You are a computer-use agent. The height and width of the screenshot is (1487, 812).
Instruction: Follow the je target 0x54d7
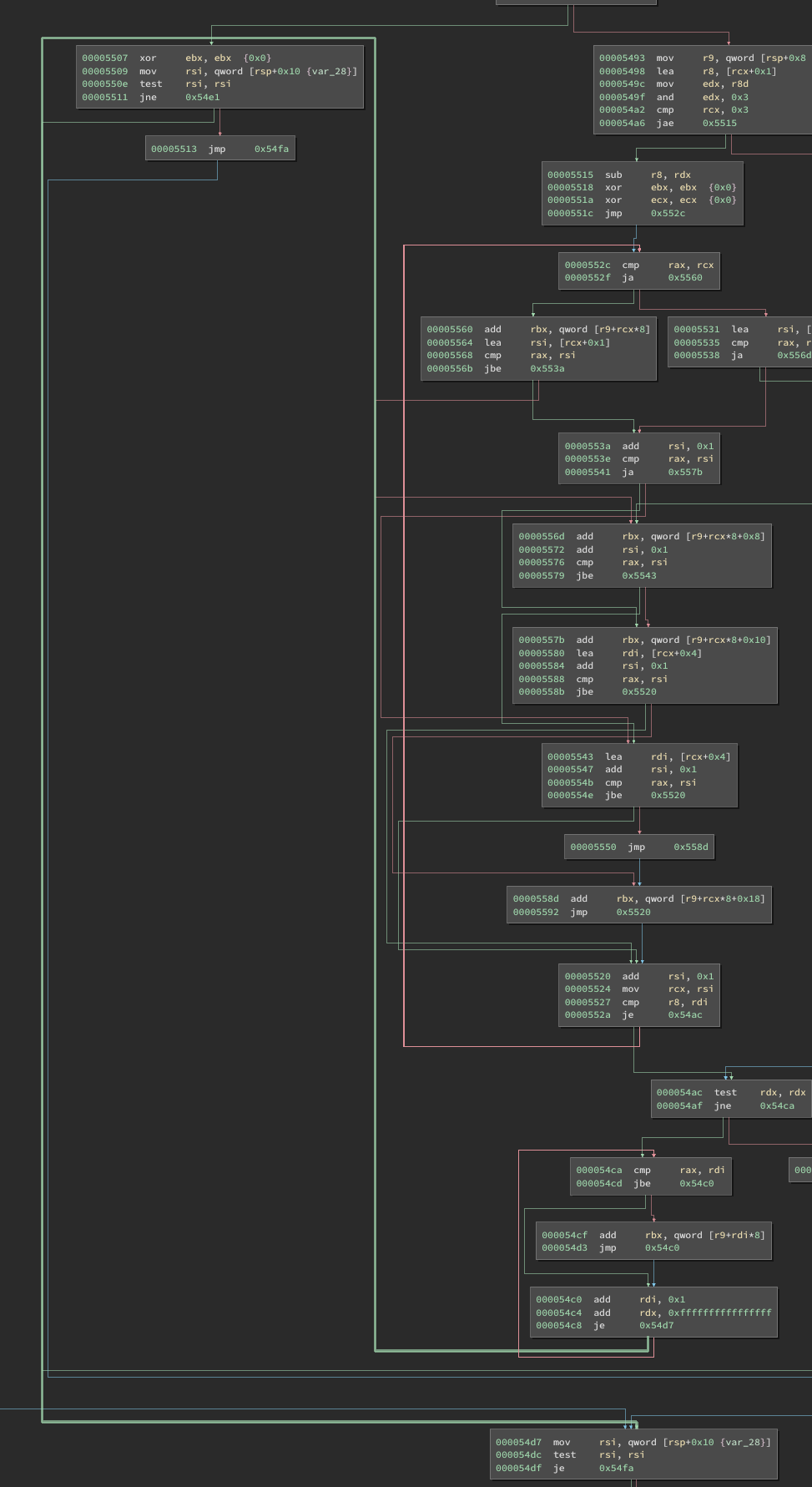click(x=657, y=1325)
